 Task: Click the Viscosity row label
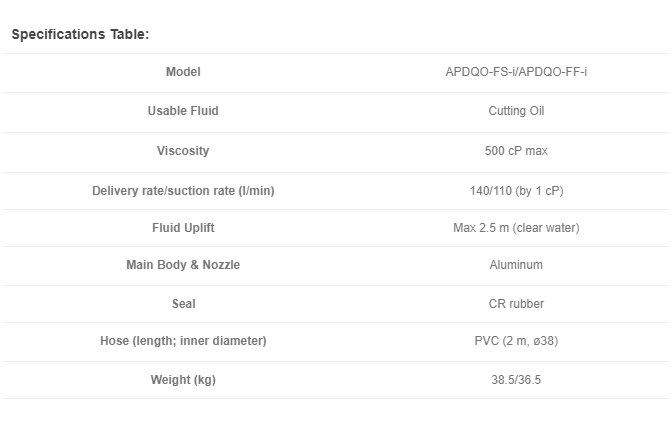(x=183, y=150)
